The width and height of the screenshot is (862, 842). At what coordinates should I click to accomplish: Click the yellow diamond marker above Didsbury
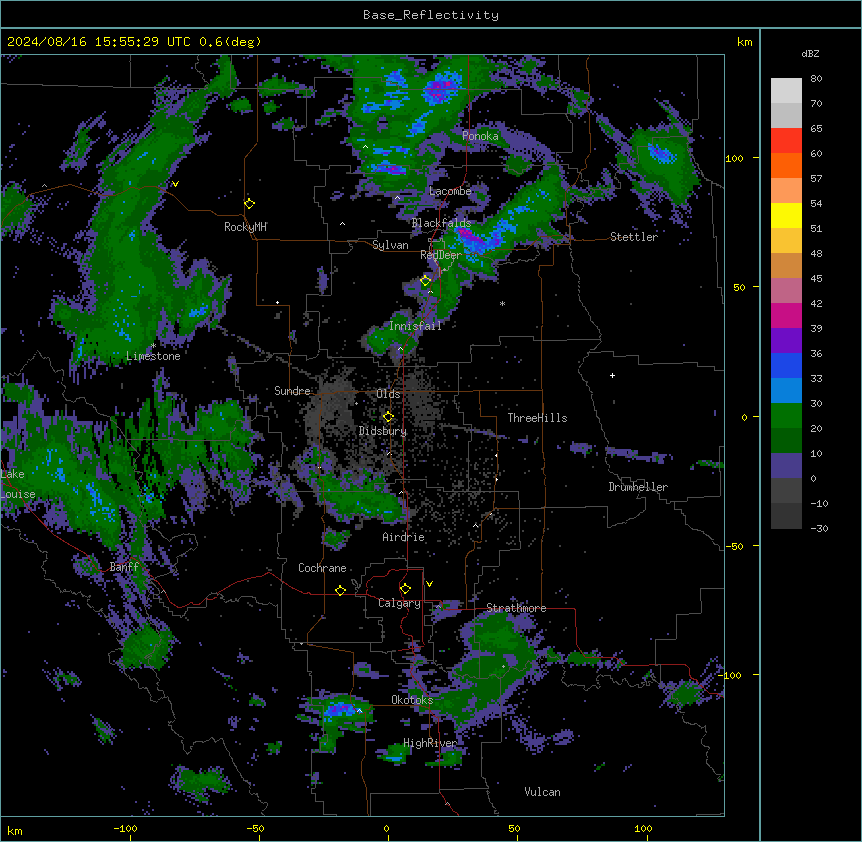coord(388,416)
